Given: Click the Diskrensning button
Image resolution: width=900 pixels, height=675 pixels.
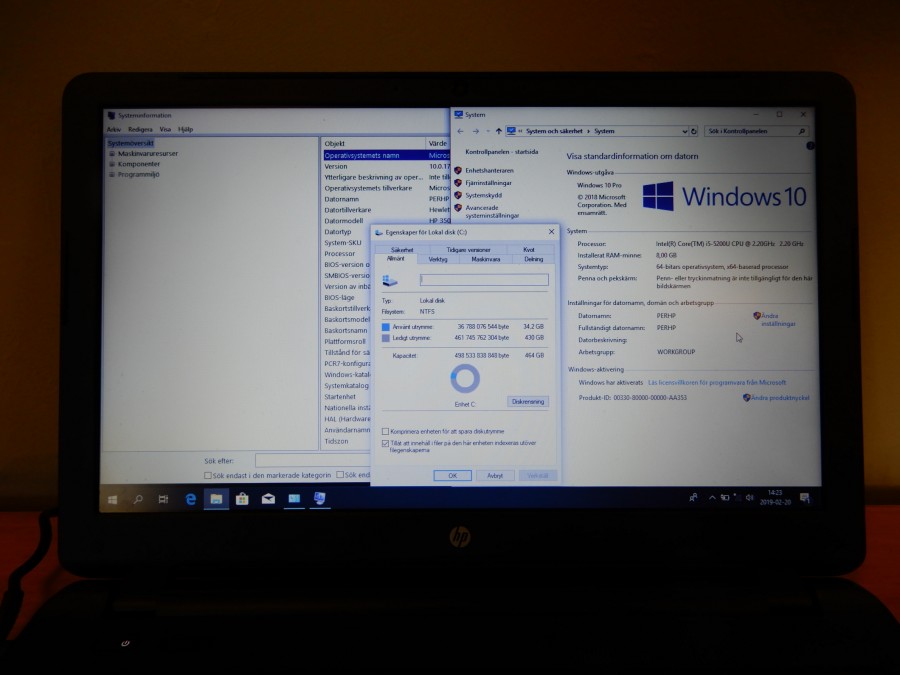Looking at the screenshot, I should click(x=528, y=402).
